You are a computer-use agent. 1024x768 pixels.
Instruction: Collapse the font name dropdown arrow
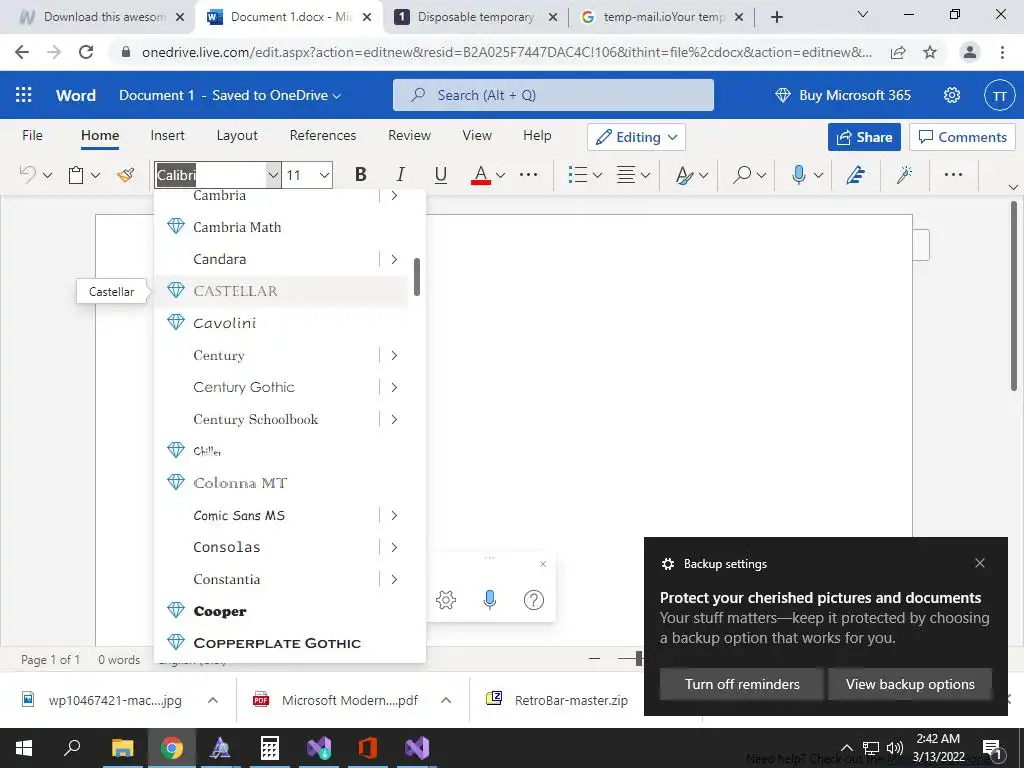click(273, 175)
